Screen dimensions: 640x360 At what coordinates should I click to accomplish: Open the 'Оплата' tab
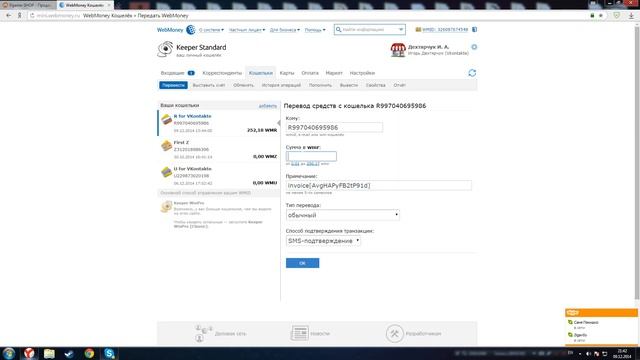click(x=310, y=73)
